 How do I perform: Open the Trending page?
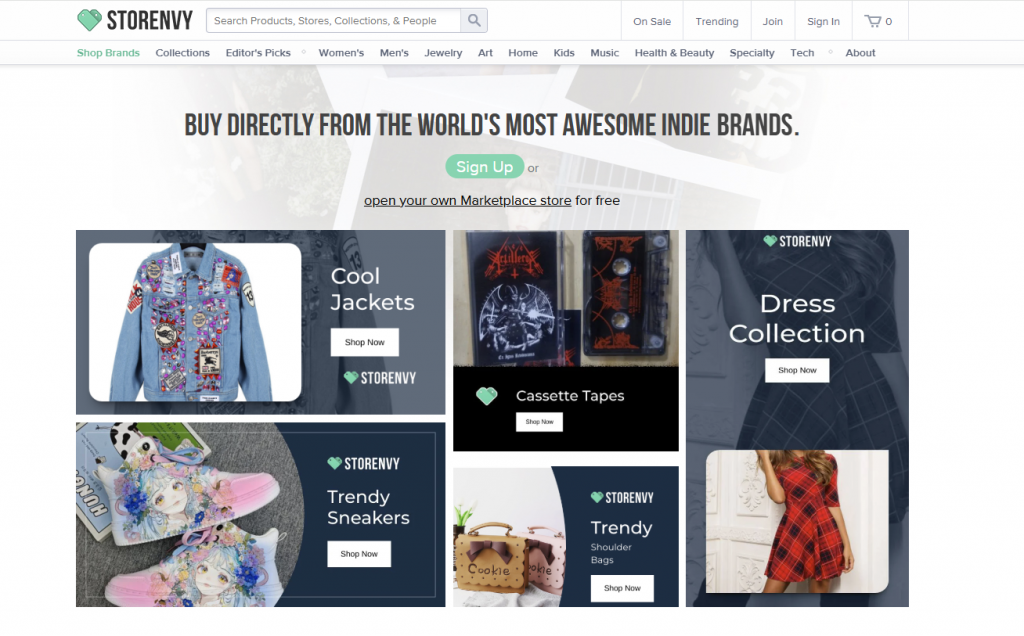[x=716, y=22]
